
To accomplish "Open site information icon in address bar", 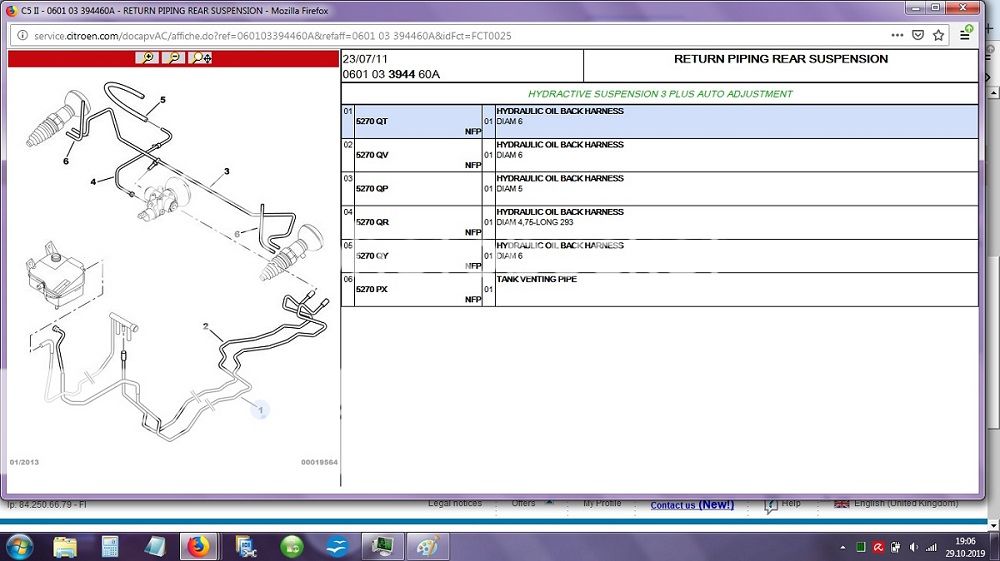I will point(21,35).
